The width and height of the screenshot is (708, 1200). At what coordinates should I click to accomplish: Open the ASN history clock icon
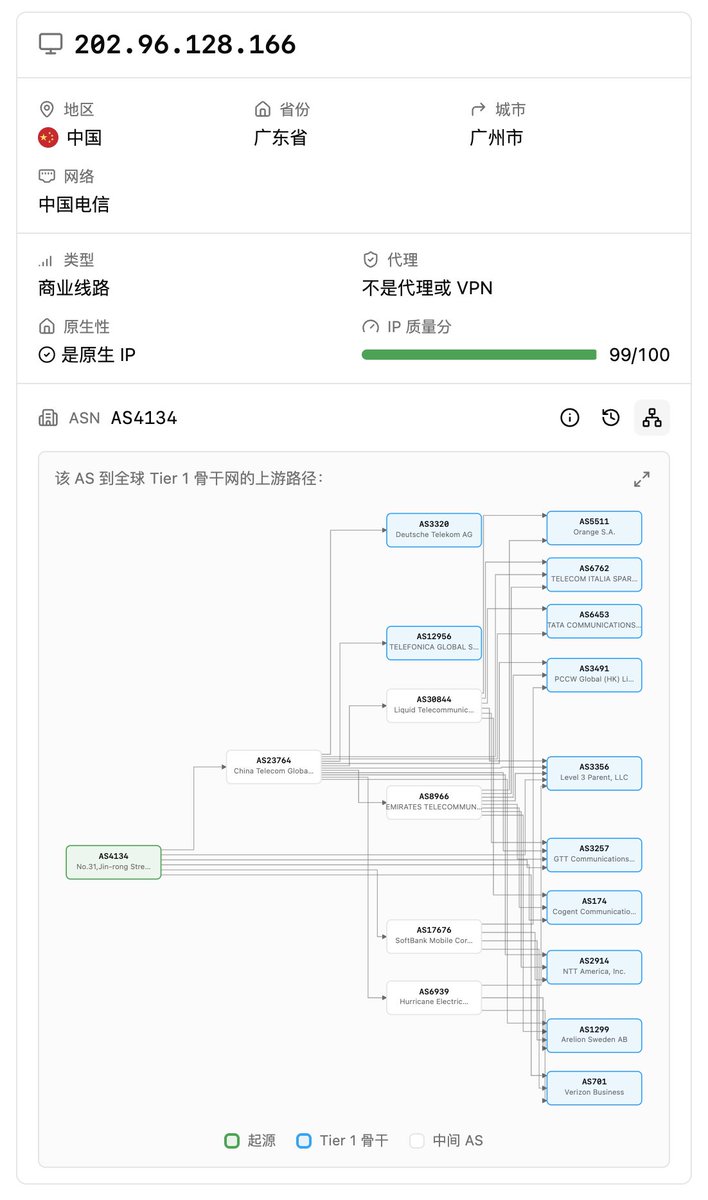[611, 418]
